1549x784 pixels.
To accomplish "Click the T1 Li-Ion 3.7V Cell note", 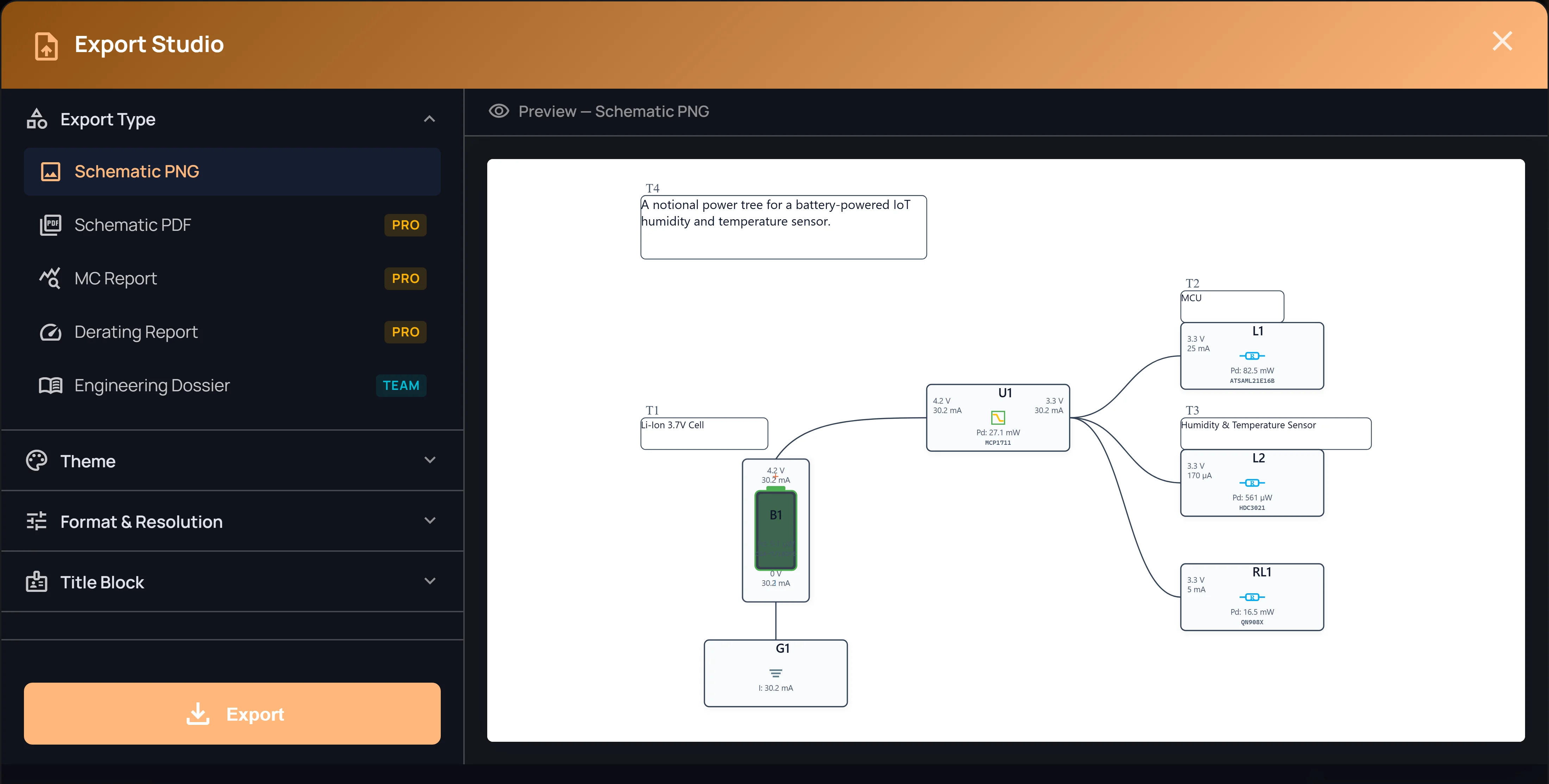I will click(704, 434).
